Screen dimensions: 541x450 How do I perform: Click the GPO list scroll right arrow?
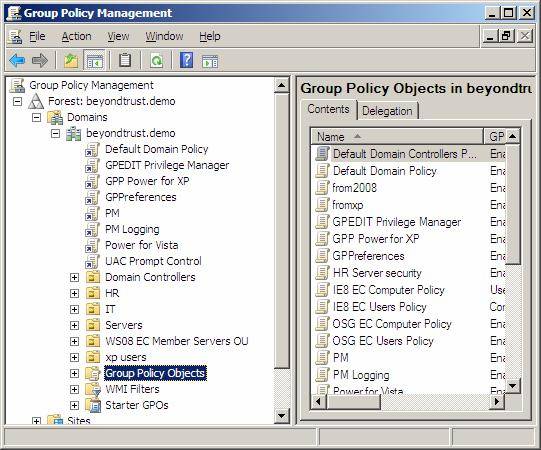(497, 401)
